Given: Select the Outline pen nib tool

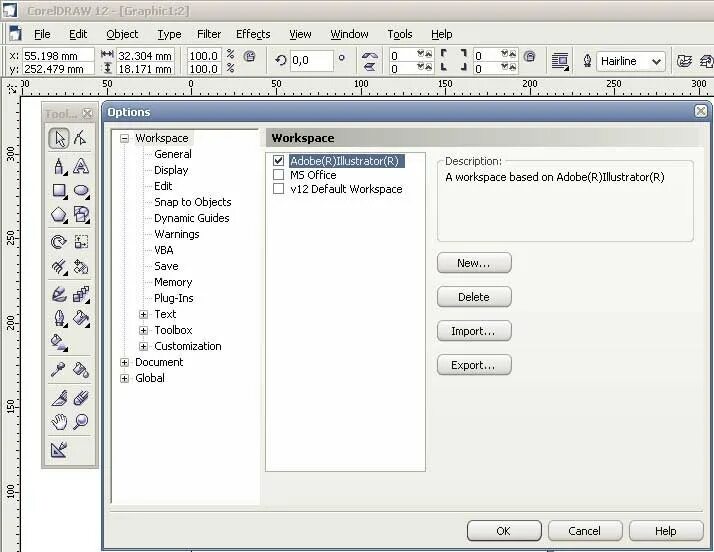Looking at the screenshot, I should click(x=59, y=318).
